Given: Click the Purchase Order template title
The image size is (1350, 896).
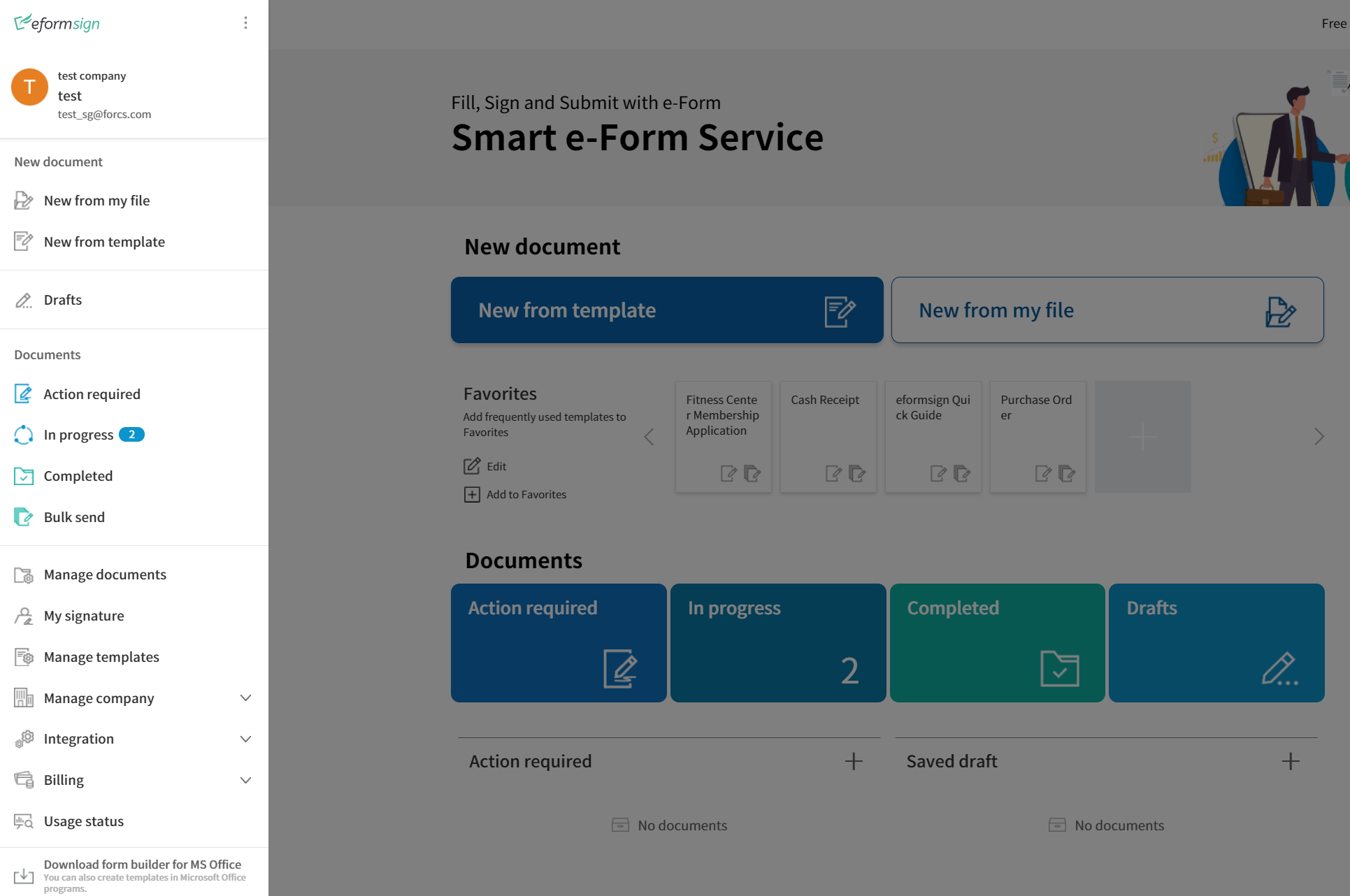Looking at the screenshot, I should [x=1036, y=407].
